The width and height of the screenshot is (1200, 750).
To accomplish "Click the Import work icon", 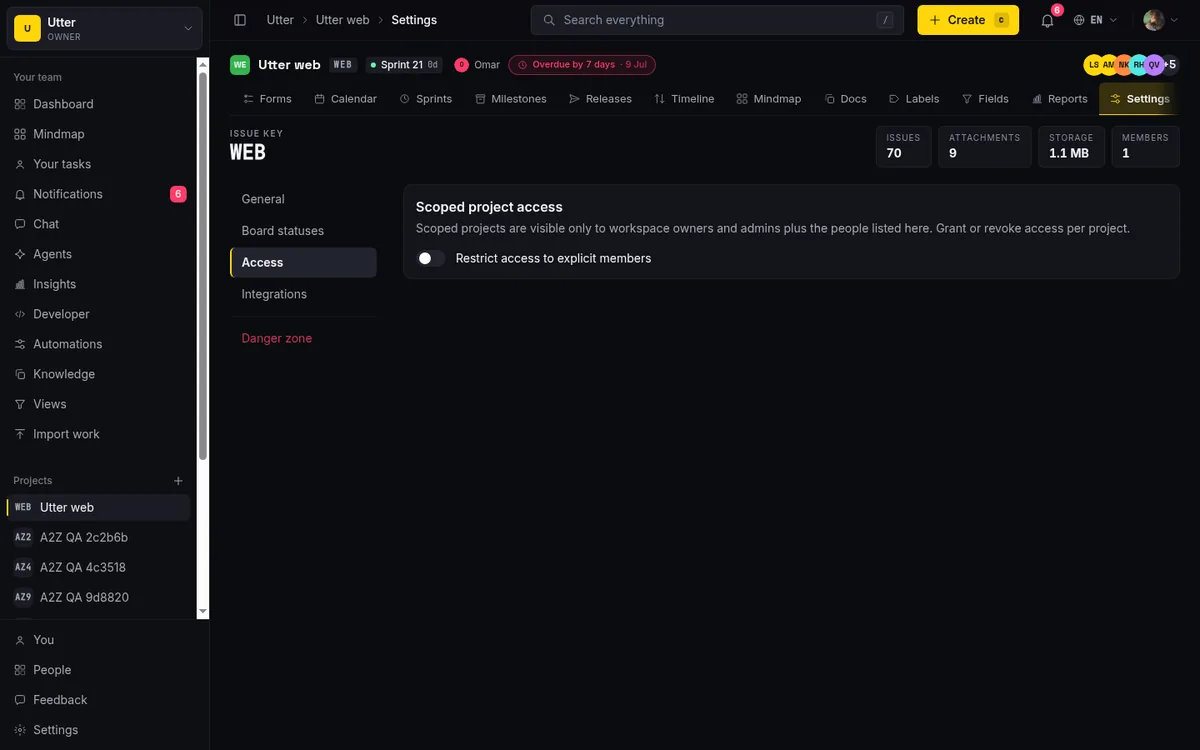I will click(x=20, y=434).
